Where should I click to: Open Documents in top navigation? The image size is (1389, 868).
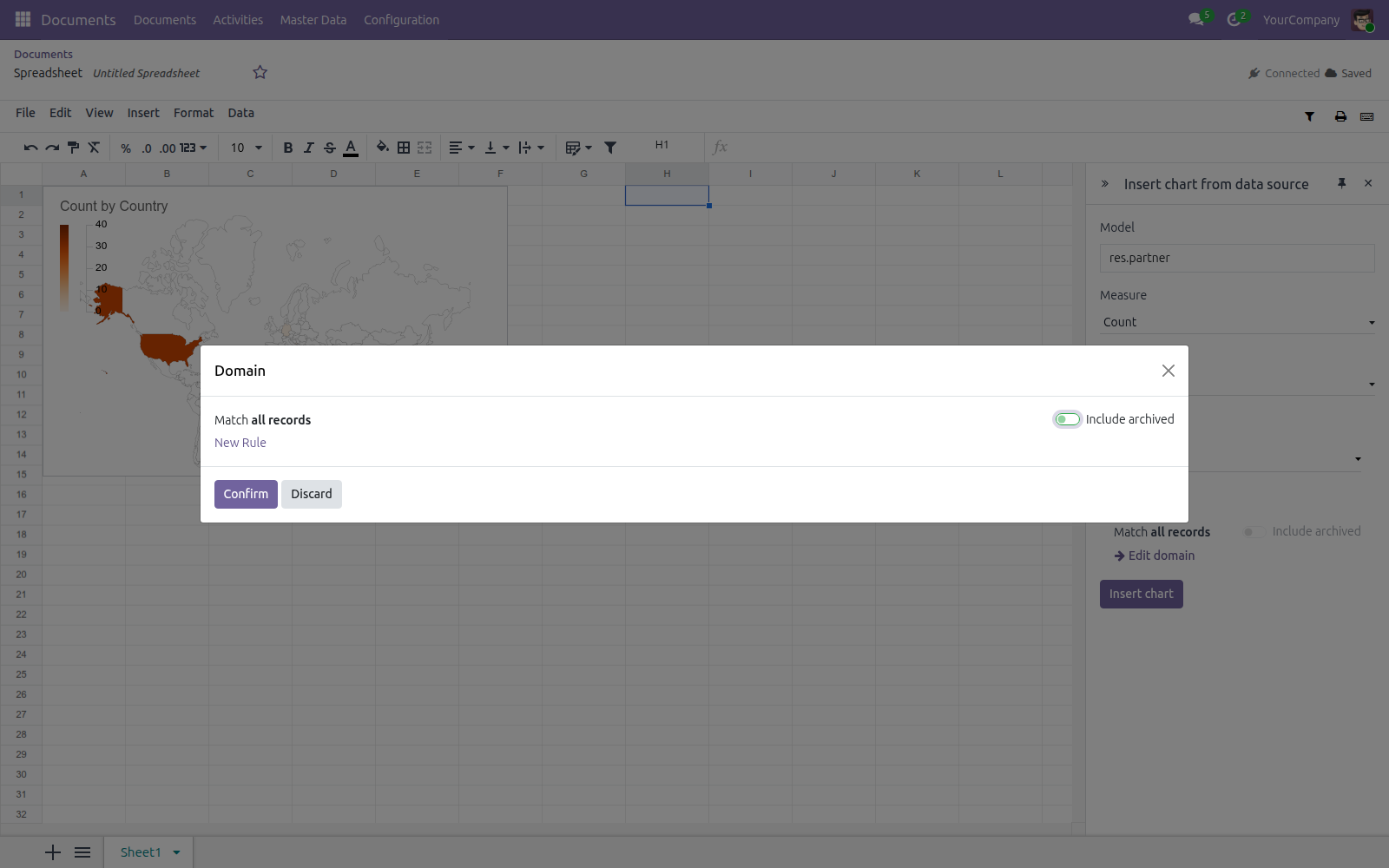tap(165, 20)
